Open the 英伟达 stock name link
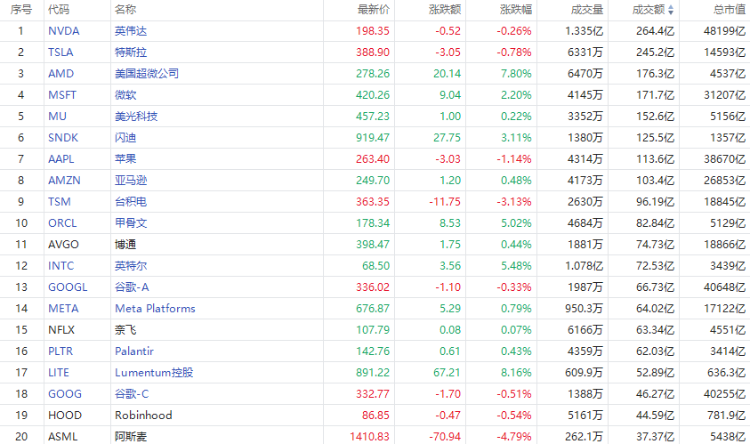The width and height of the screenshot is (750, 444). point(131,31)
